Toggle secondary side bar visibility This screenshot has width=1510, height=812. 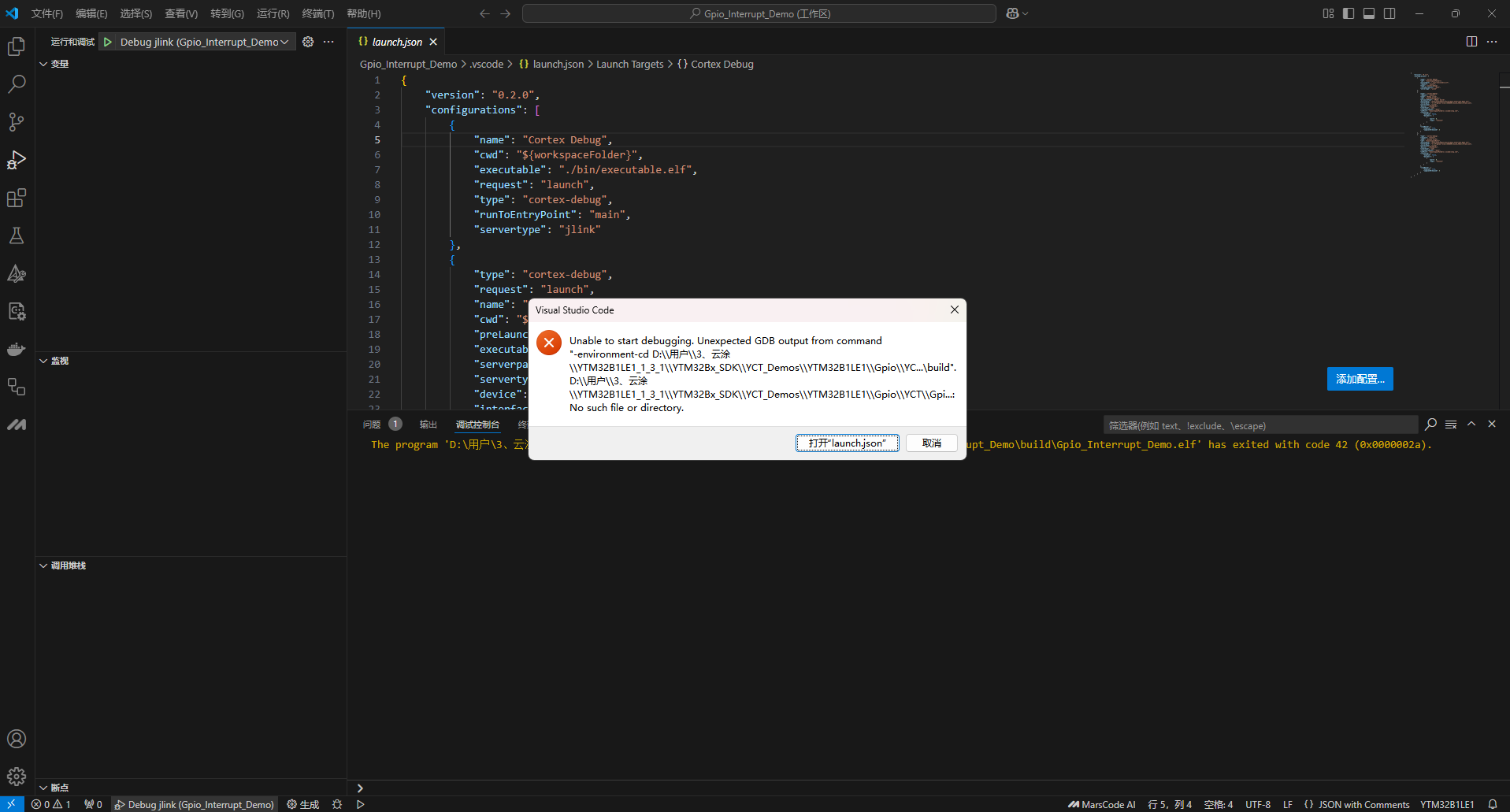click(1389, 13)
